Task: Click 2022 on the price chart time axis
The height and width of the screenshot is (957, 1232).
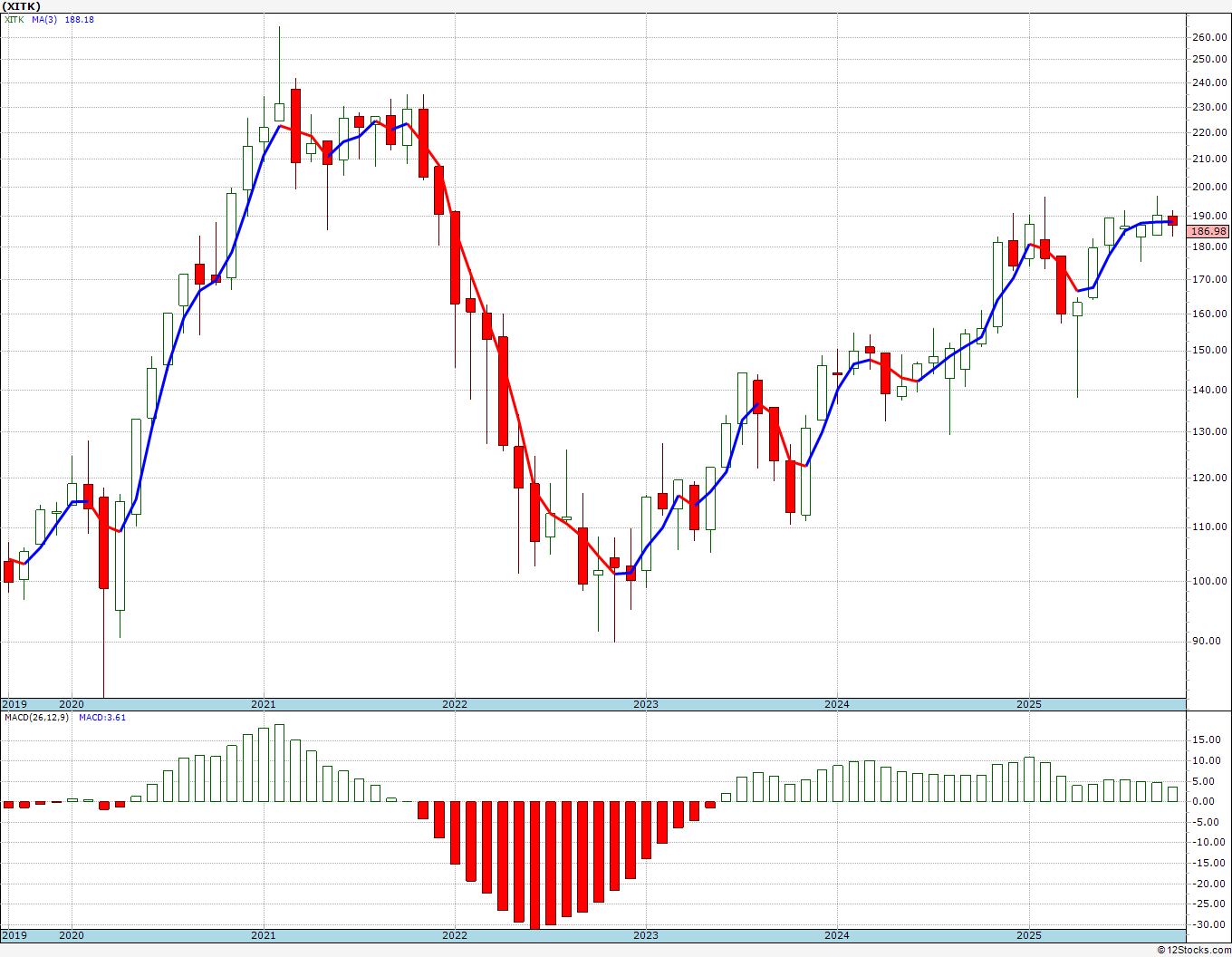Action: click(454, 704)
